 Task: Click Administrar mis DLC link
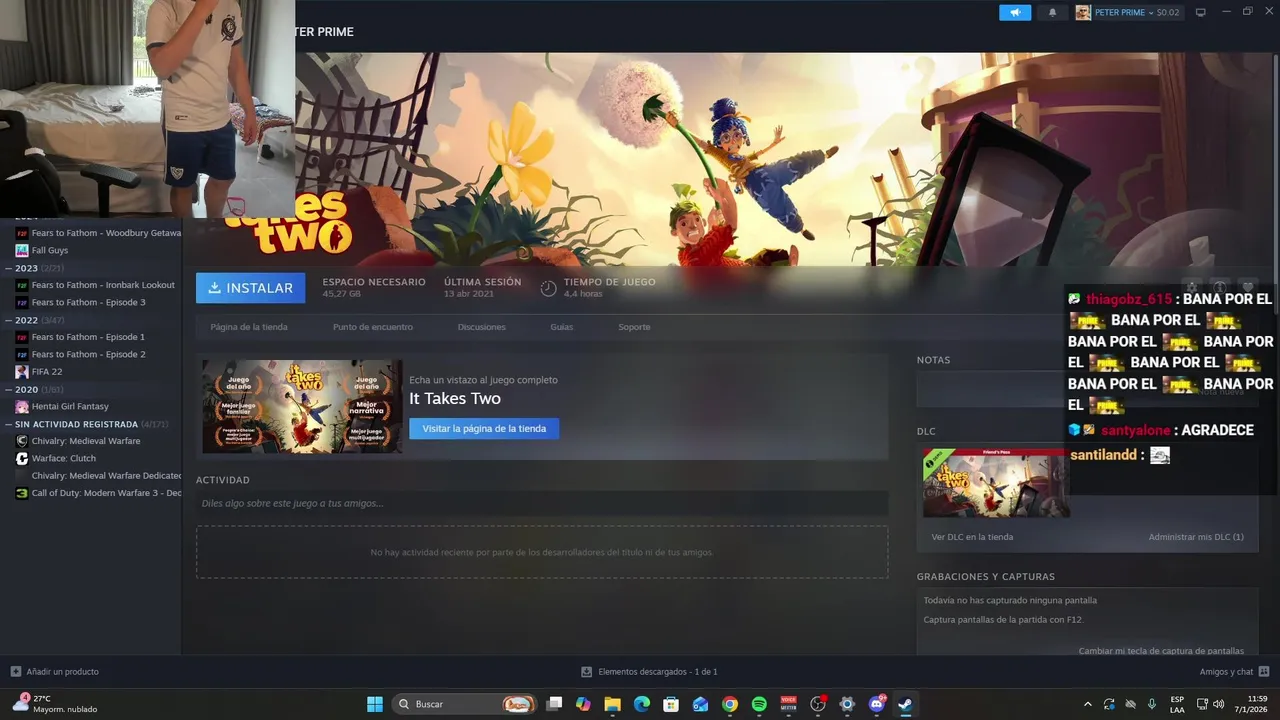(x=1196, y=537)
